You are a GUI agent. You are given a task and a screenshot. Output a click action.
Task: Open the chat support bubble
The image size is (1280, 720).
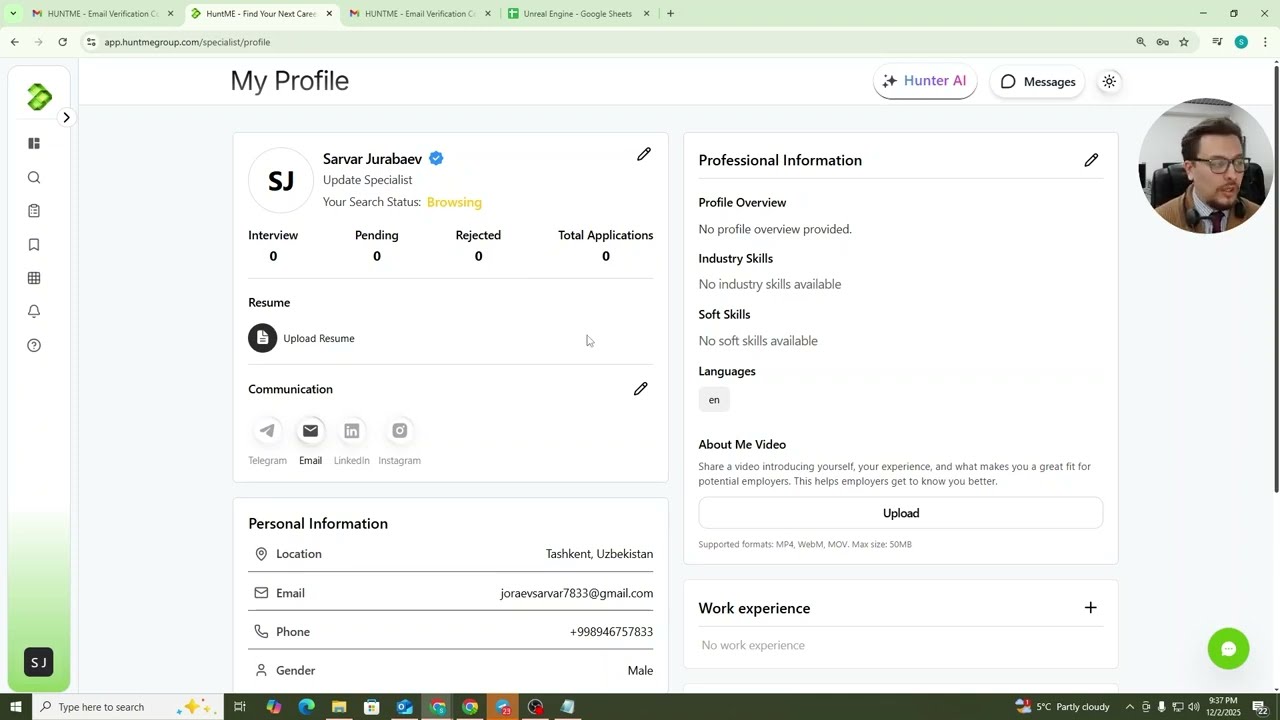[x=1228, y=649]
